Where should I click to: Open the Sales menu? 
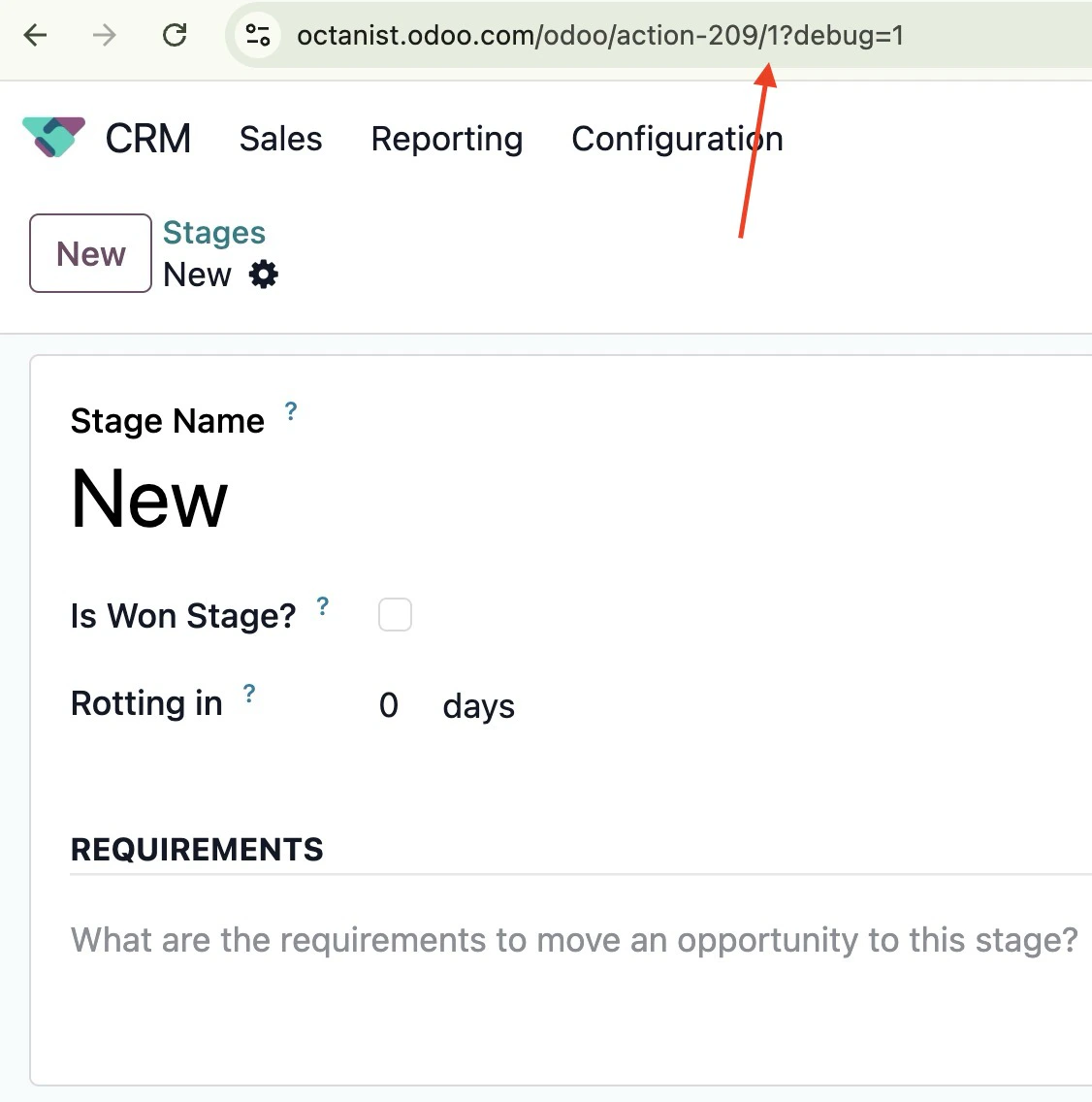pos(280,139)
